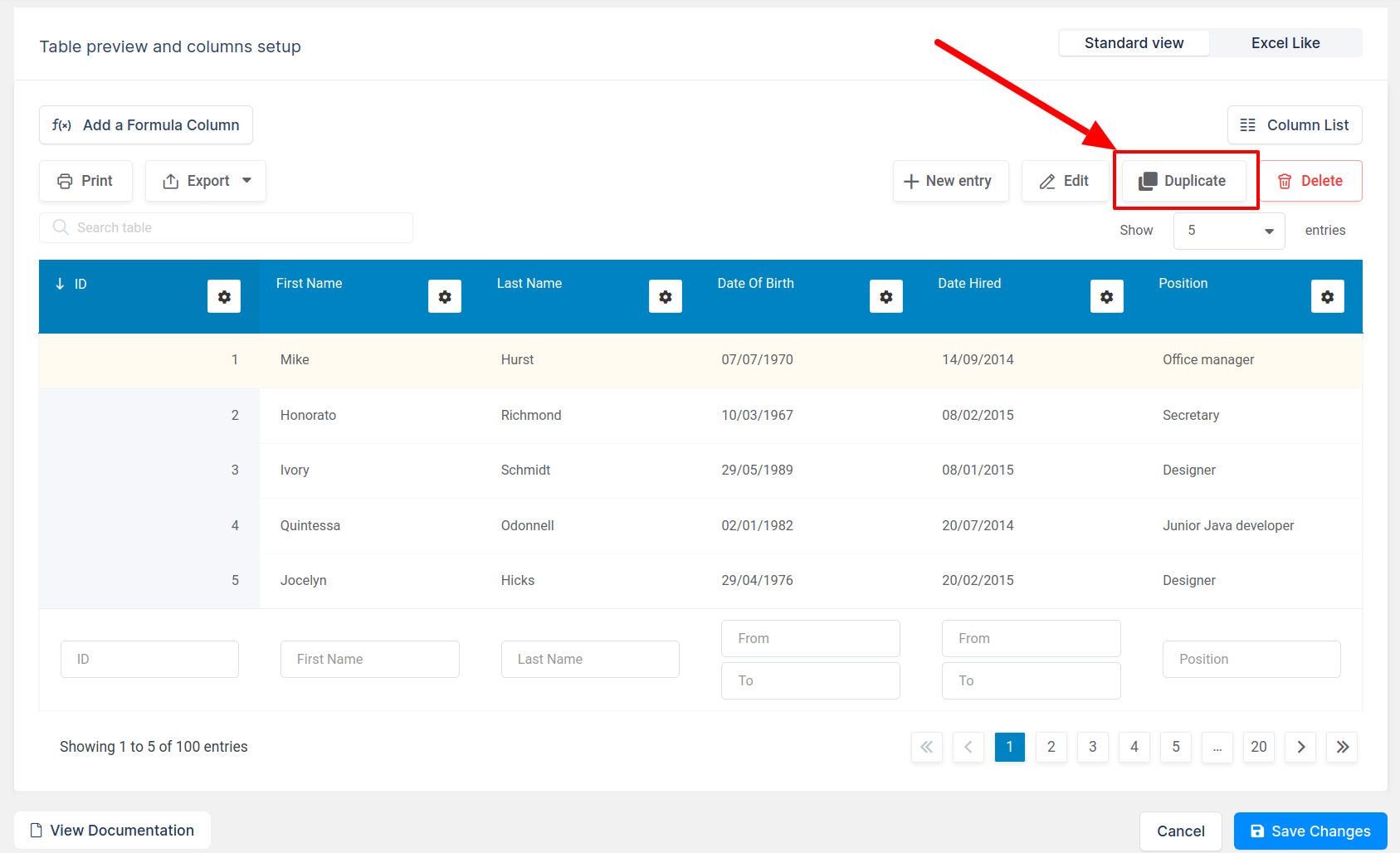The height and width of the screenshot is (853, 1400).
Task: Select the Quintessa row
Action: point(700,525)
